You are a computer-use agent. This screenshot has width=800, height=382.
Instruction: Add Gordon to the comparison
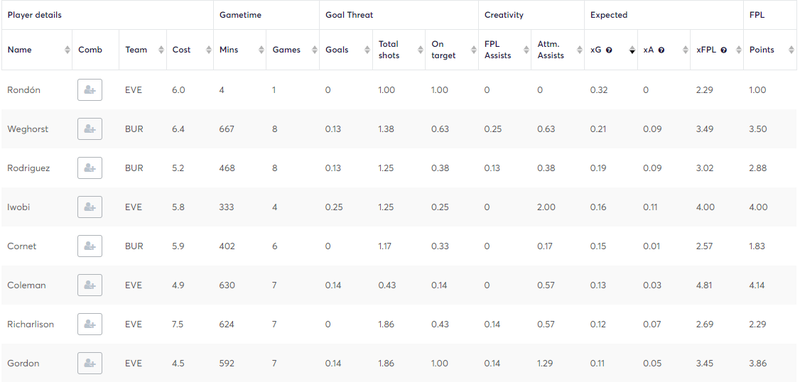point(90,363)
